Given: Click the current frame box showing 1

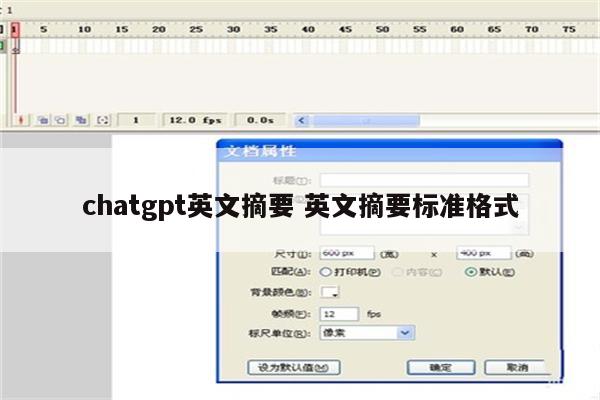Looking at the screenshot, I should tap(136, 120).
